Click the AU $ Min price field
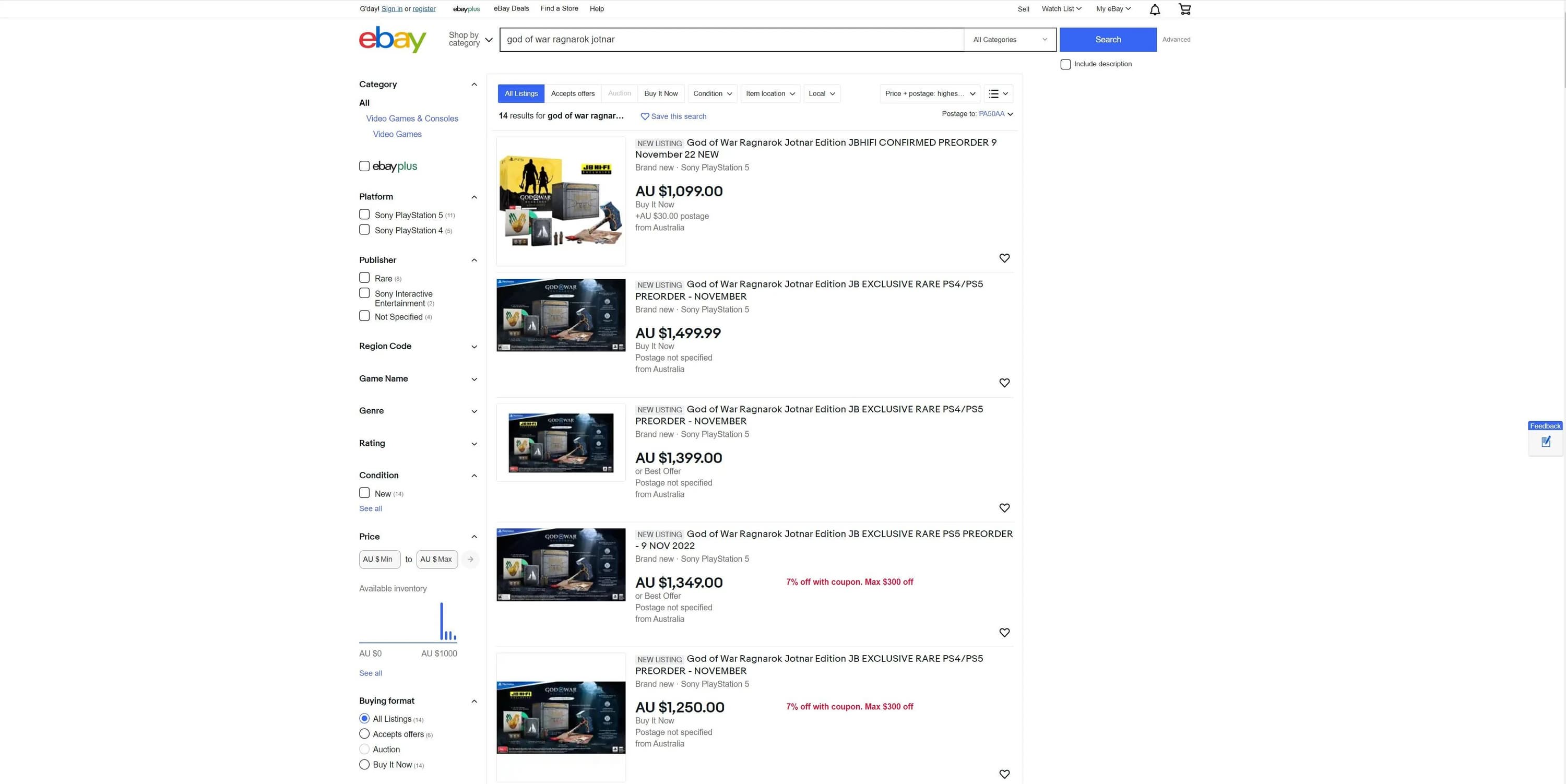 (379, 559)
